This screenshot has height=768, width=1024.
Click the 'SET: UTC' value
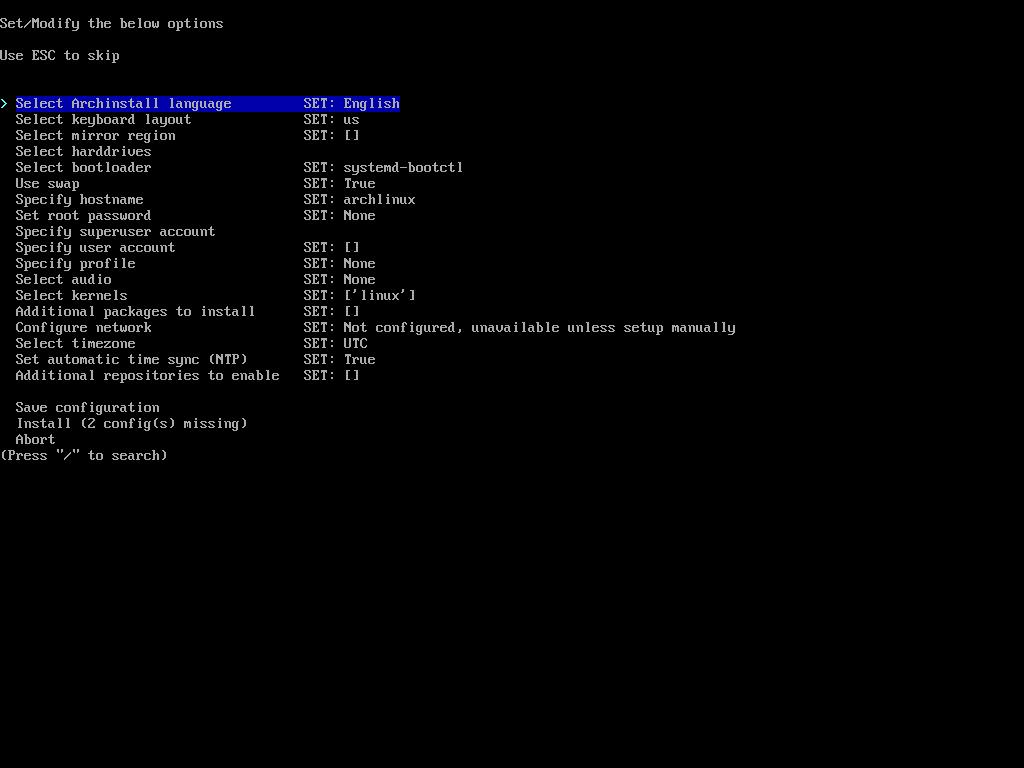point(335,344)
